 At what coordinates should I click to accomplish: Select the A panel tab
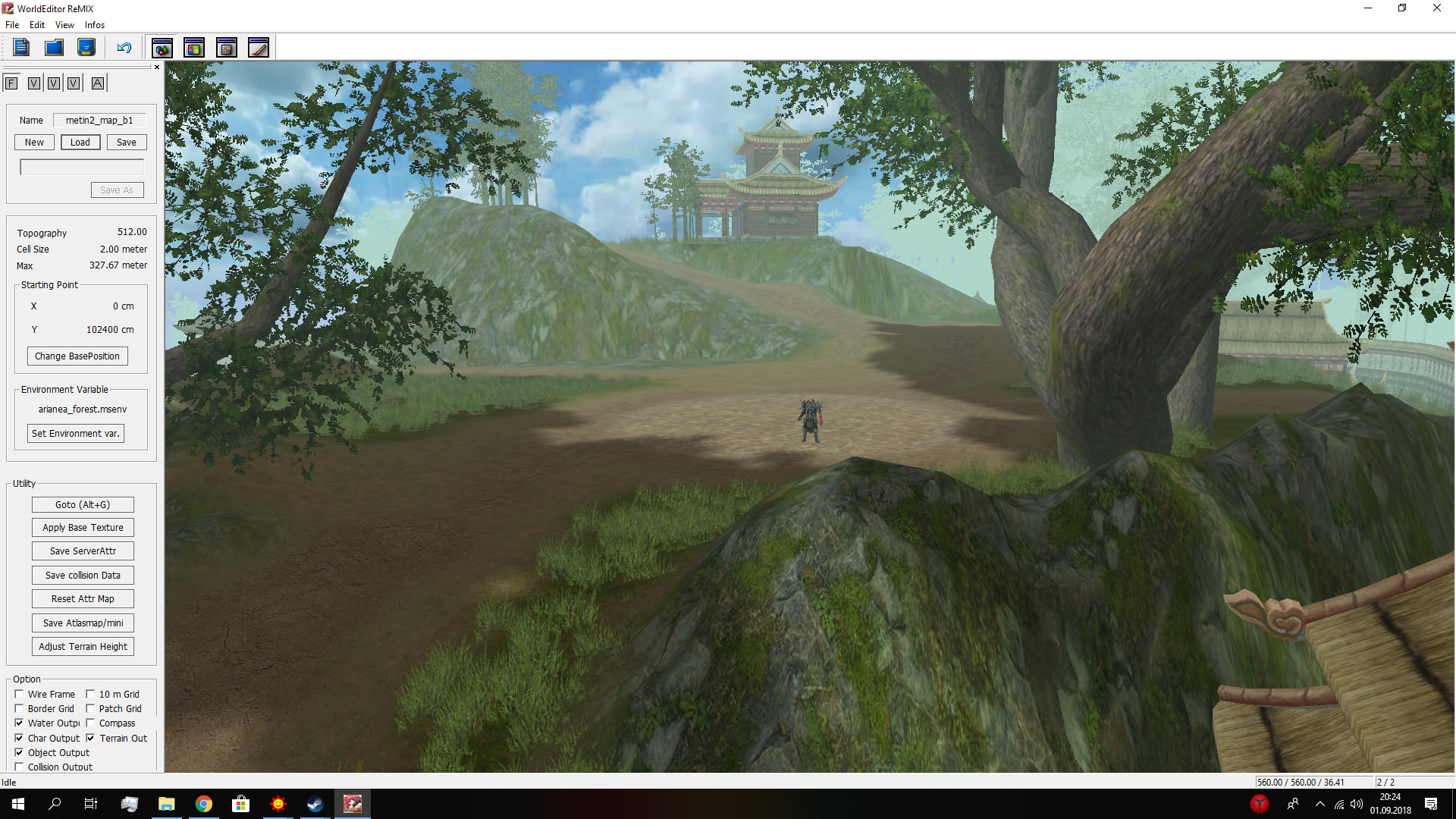tap(98, 83)
